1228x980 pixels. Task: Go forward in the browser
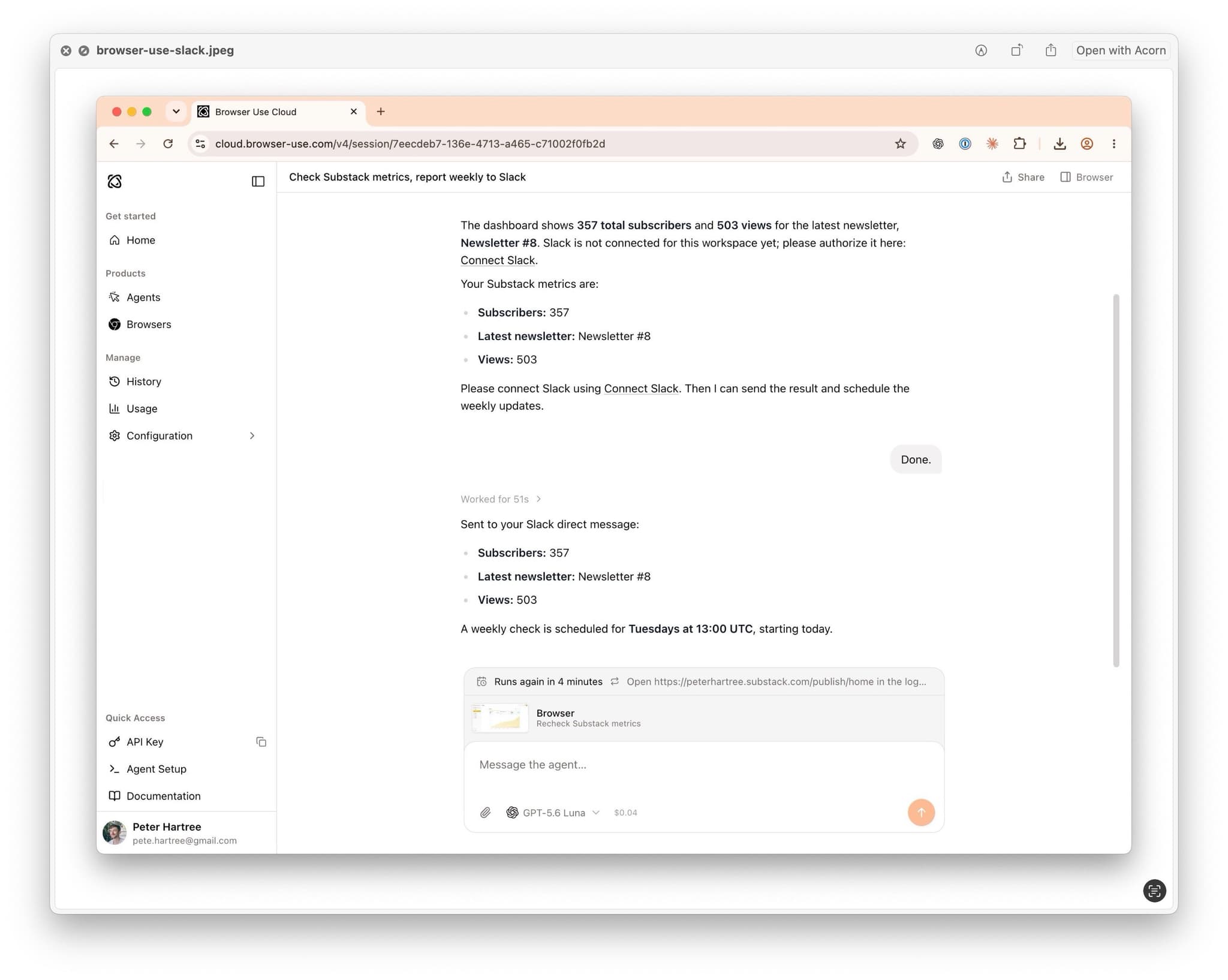141,143
